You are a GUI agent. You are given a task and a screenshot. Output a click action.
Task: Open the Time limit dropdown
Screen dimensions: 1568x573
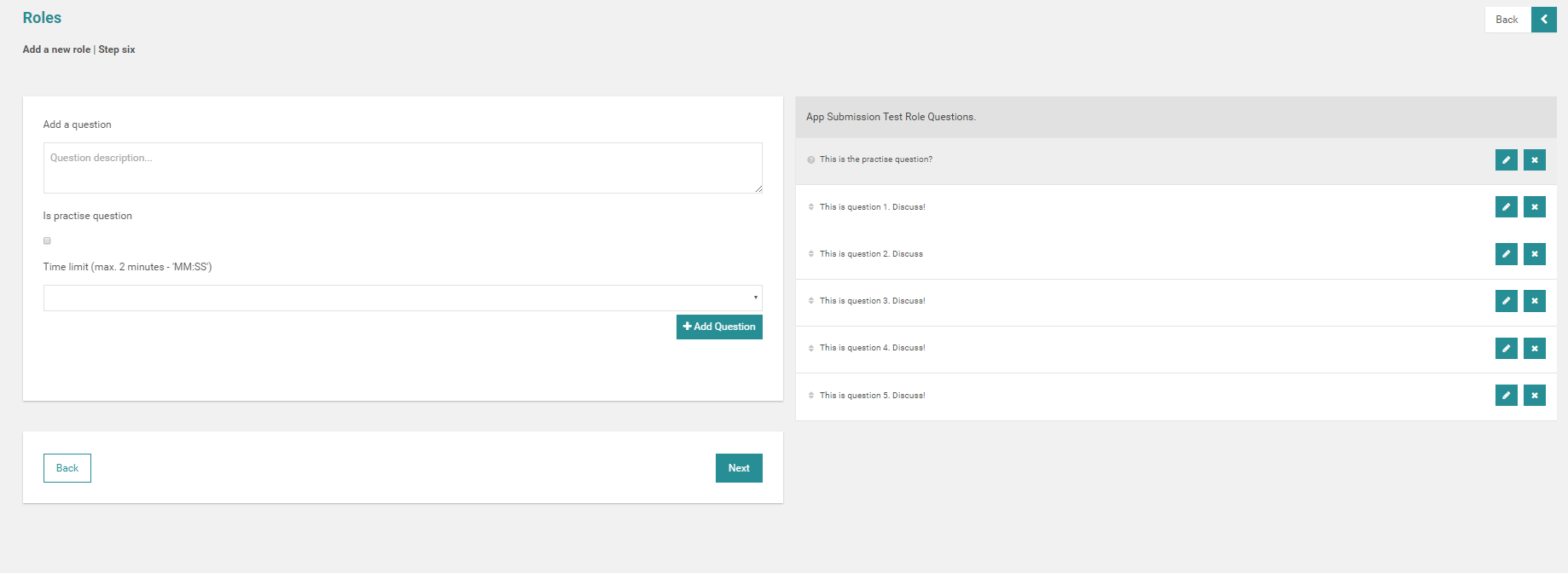click(x=403, y=298)
